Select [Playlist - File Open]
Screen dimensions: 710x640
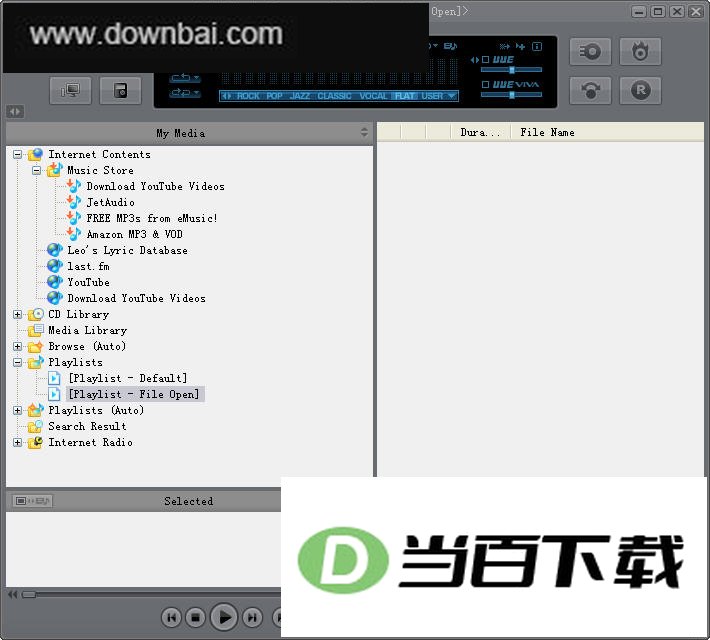[x=134, y=395]
